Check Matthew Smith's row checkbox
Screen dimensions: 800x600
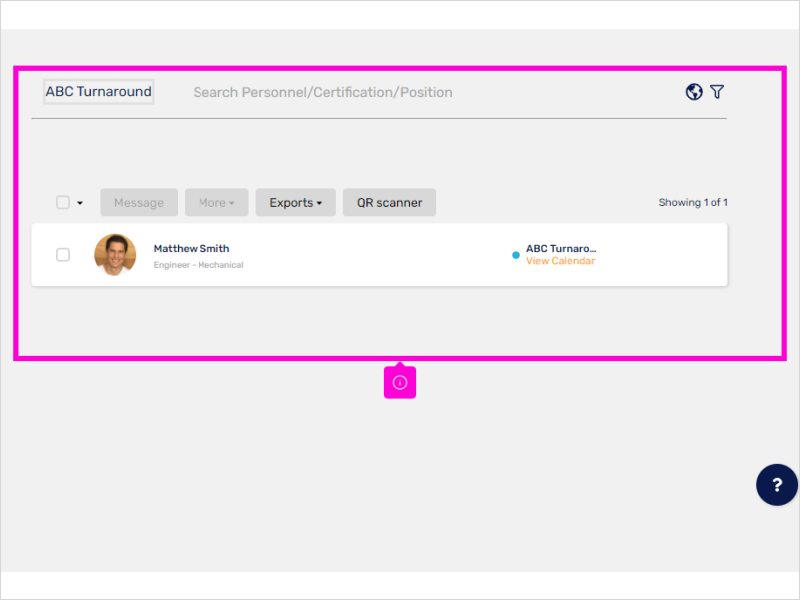(x=63, y=255)
